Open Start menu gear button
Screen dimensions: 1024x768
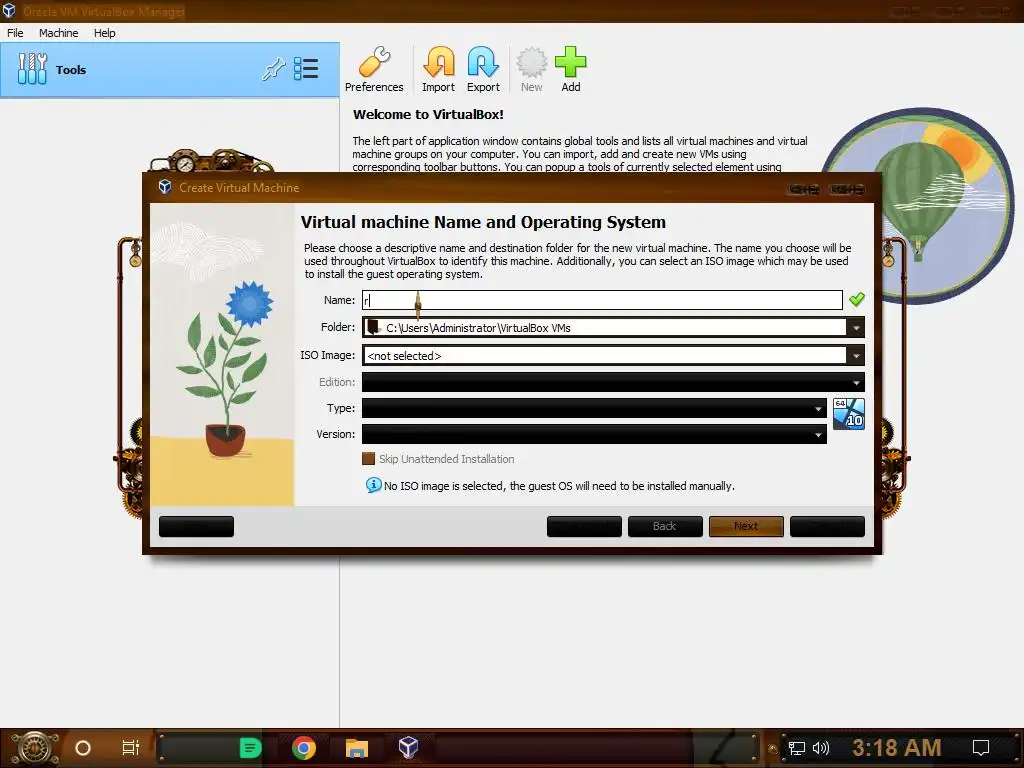pos(35,748)
